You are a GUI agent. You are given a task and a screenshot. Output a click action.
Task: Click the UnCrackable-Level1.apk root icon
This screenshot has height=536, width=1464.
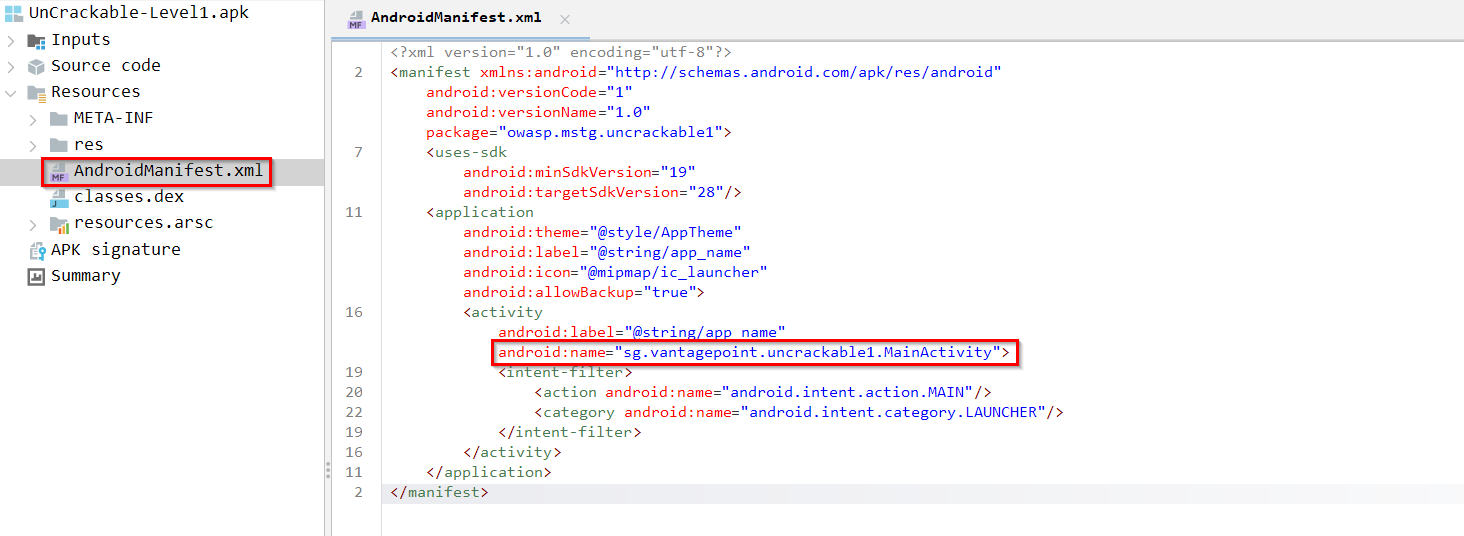click(x=13, y=14)
